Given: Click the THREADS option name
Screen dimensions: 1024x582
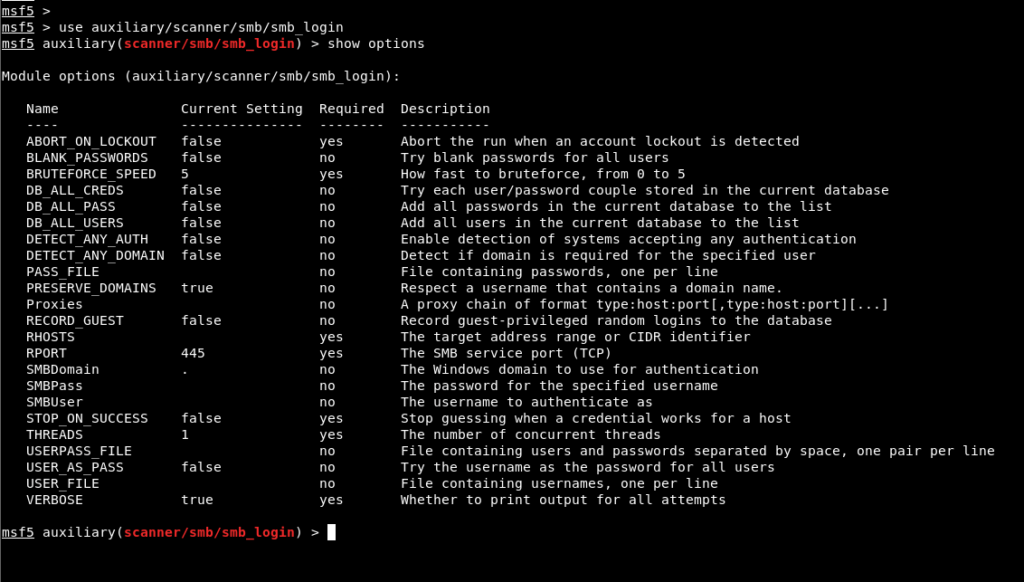Looking at the screenshot, I should [54, 434].
